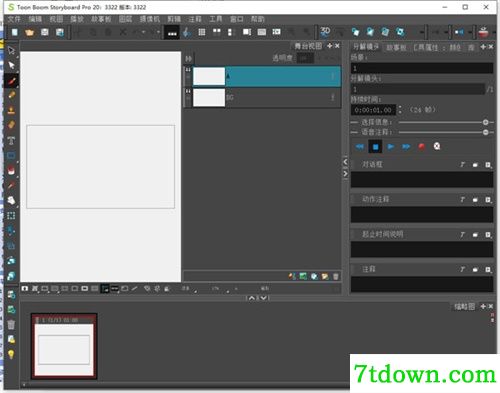
Task: Select the Eraser tool
Action: 11,125
